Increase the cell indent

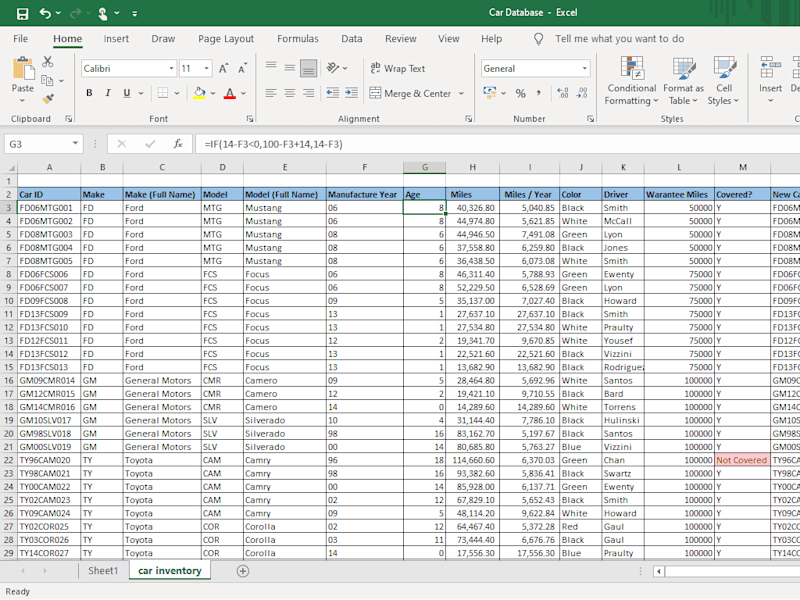point(352,93)
